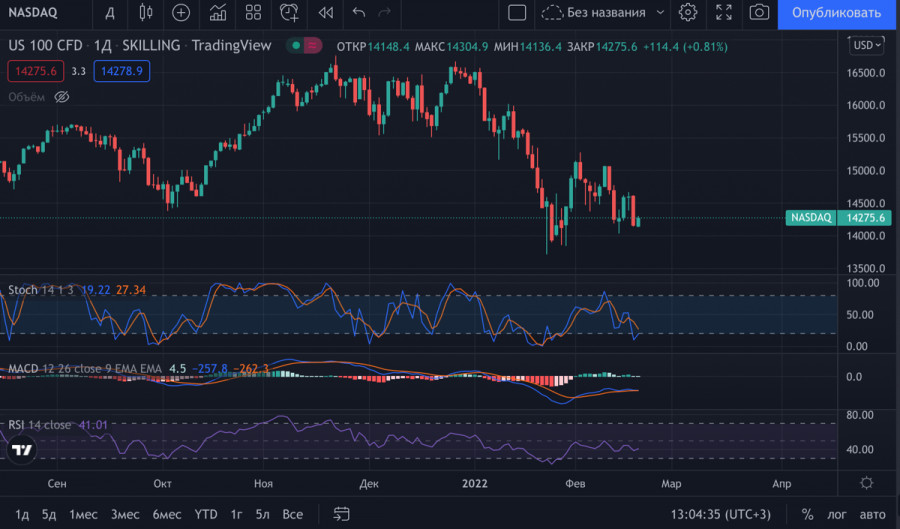This screenshot has width=900, height=529.
Task: Toggle percent scale button
Action: point(807,514)
